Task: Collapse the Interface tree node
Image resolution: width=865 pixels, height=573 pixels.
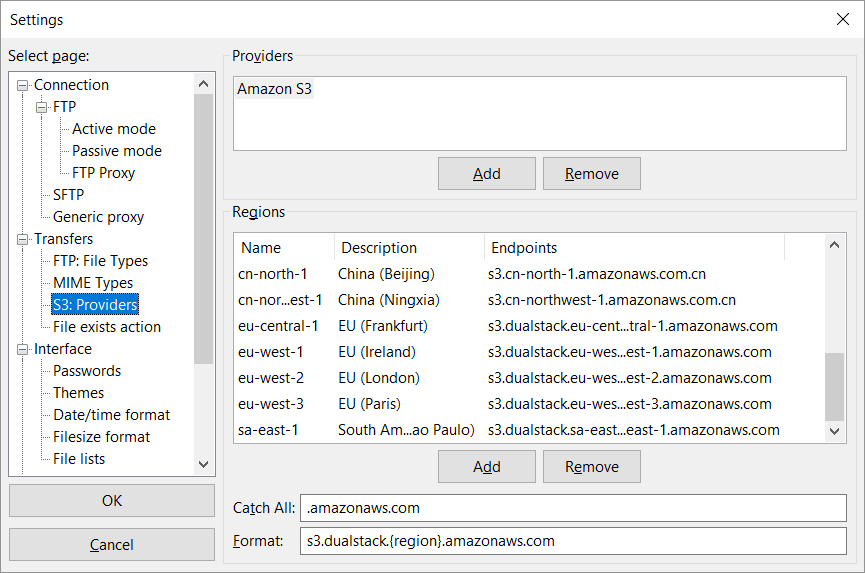Action: pyautogui.click(x=23, y=349)
